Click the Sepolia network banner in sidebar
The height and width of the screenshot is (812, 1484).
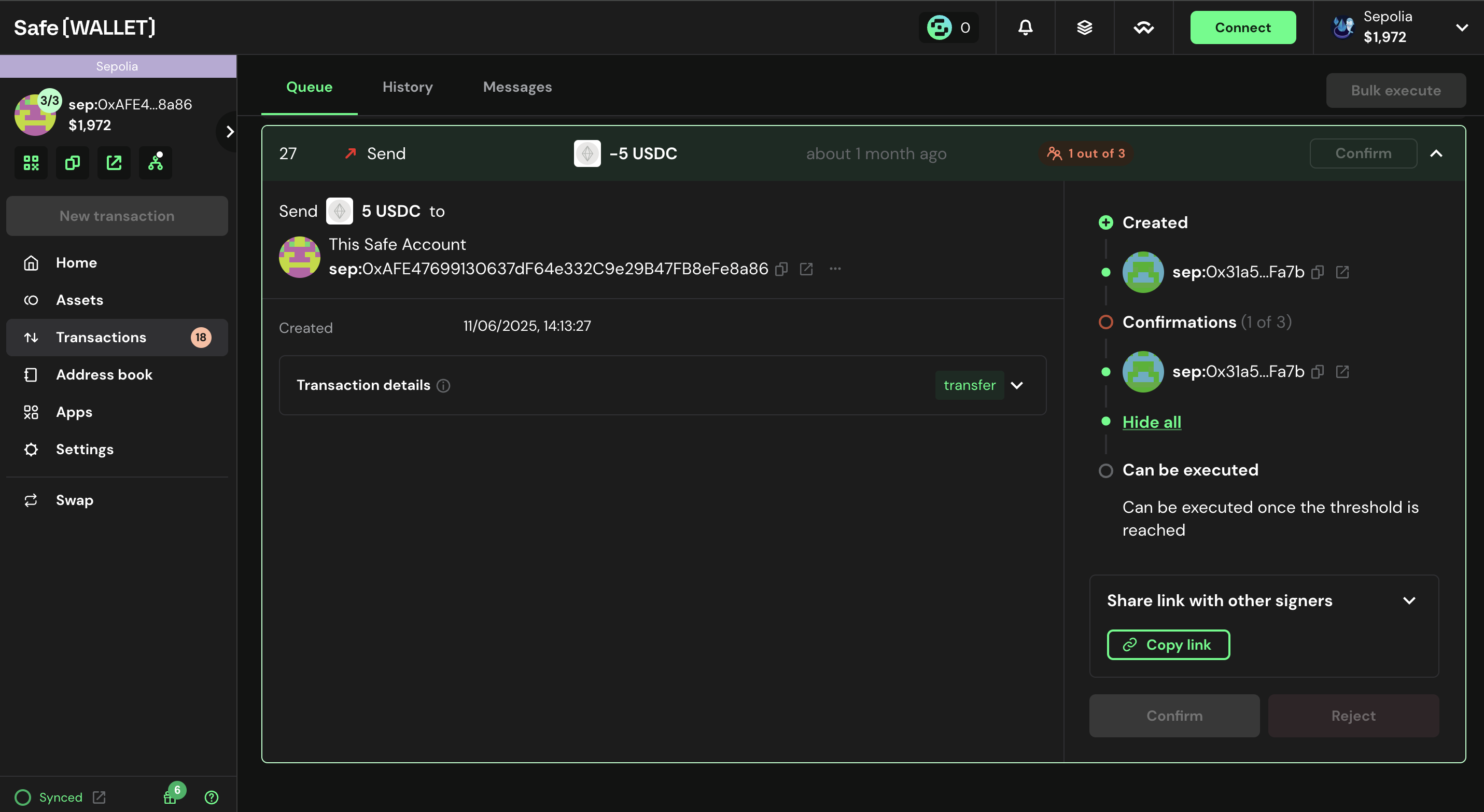117,66
